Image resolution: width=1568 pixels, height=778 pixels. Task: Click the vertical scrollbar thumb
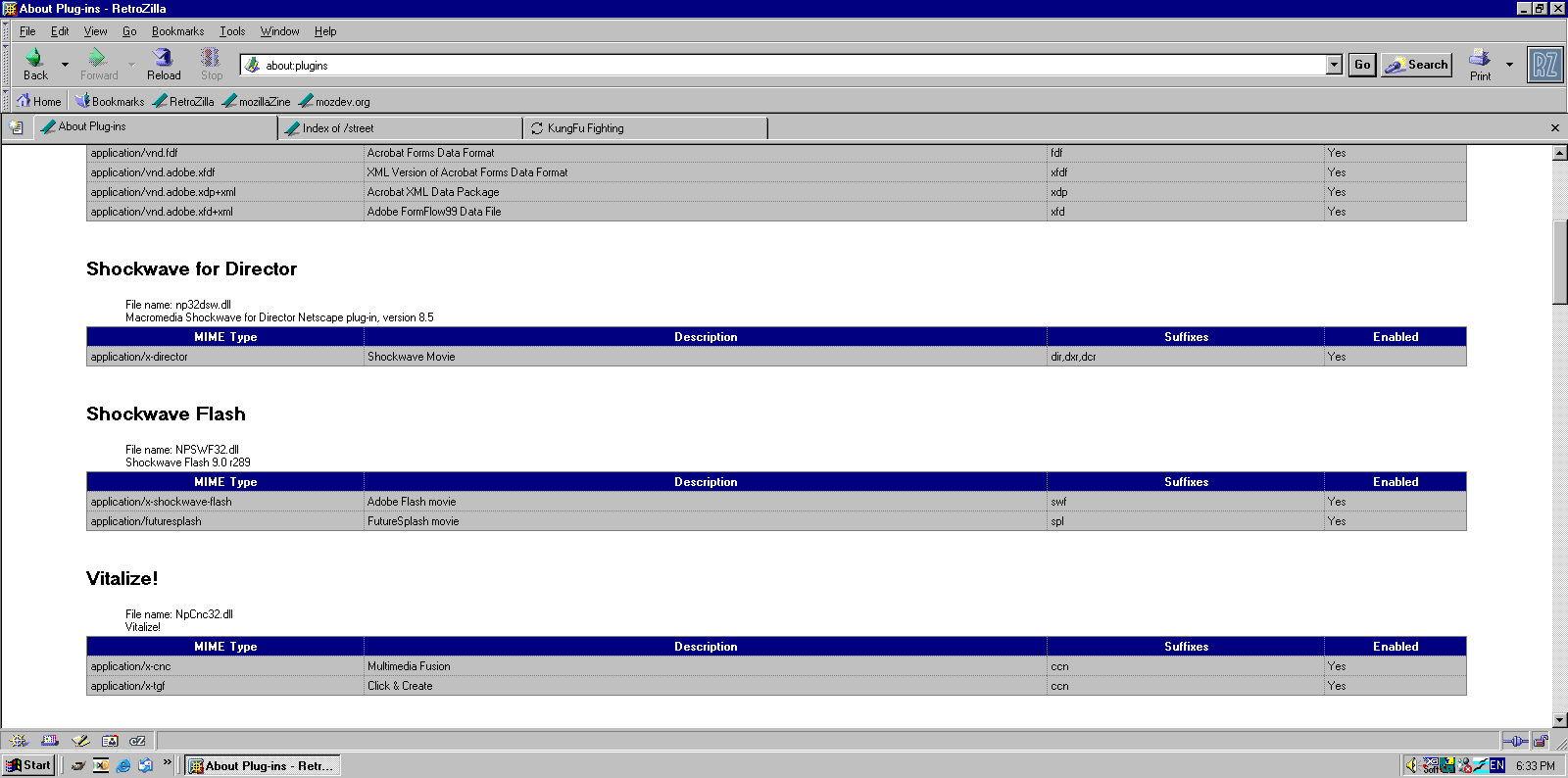1559,263
